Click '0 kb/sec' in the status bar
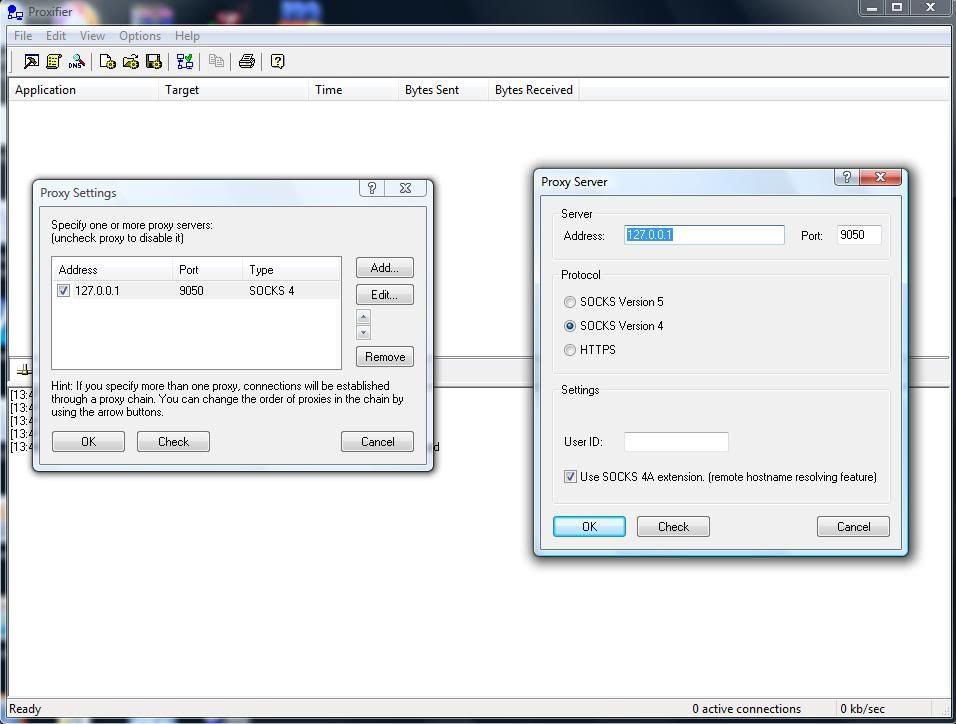Image resolution: width=956 pixels, height=724 pixels. [x=862, y=709]
